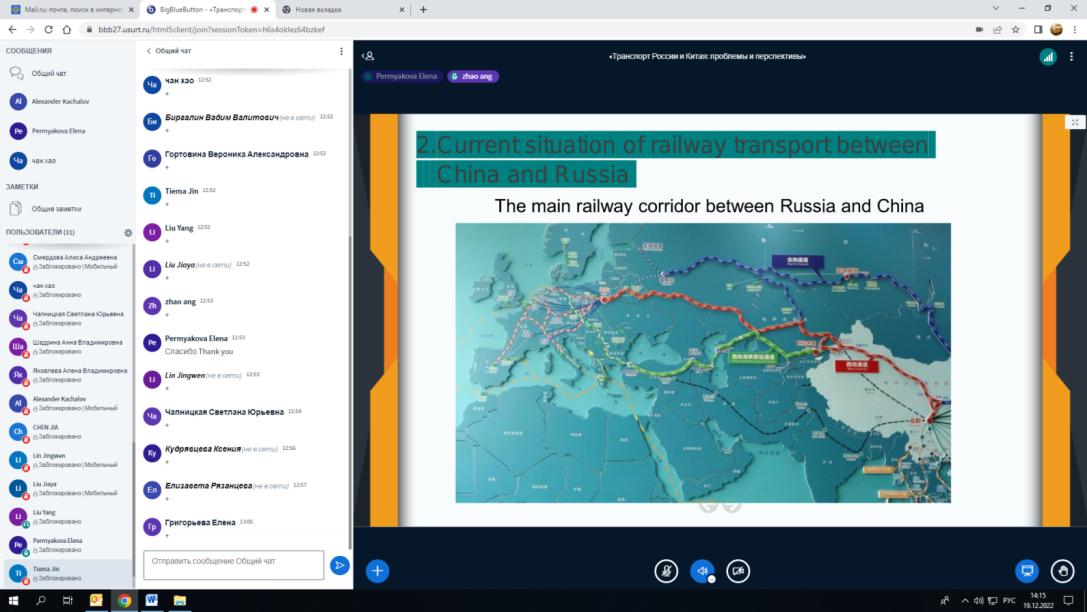Toggle the share webcam button
Viewport: 1087px width, 612px height.
[738, 571]
